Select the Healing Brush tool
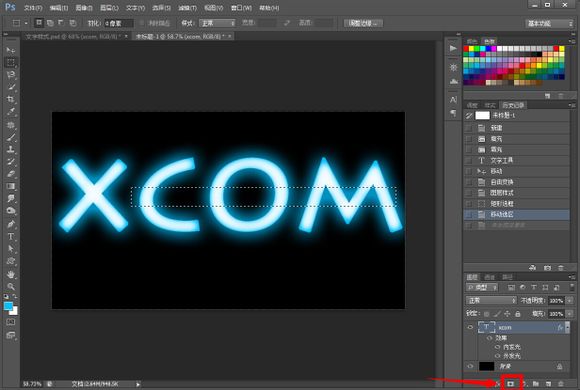Screen dimensions: 580x390 pos(11,125)
